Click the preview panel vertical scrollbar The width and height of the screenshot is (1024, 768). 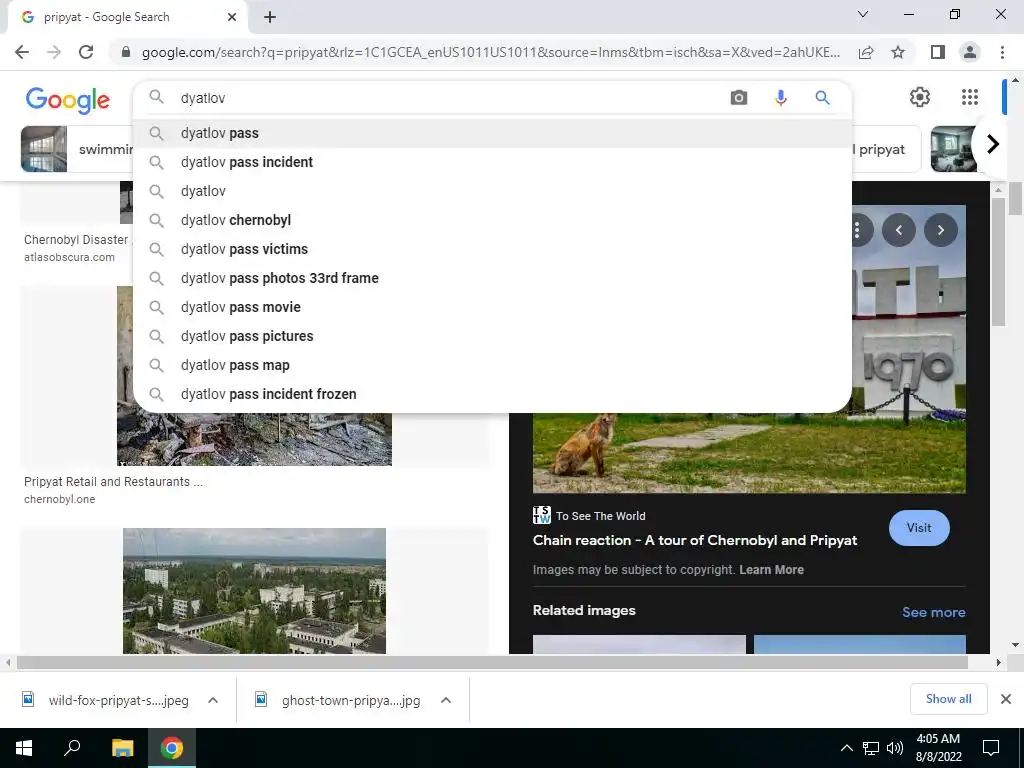point(997,261)
